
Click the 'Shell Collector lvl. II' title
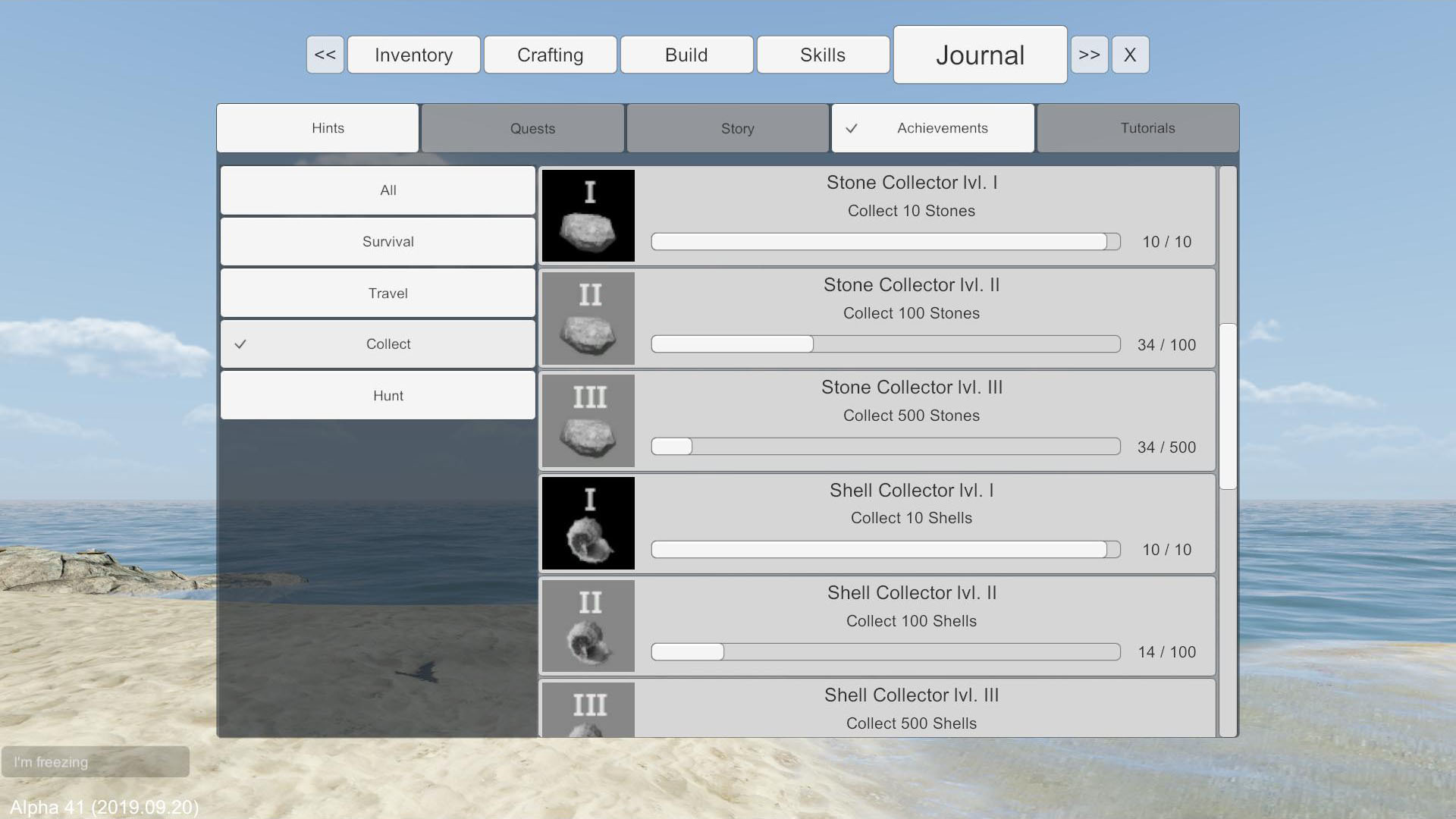tap(912, 593)
